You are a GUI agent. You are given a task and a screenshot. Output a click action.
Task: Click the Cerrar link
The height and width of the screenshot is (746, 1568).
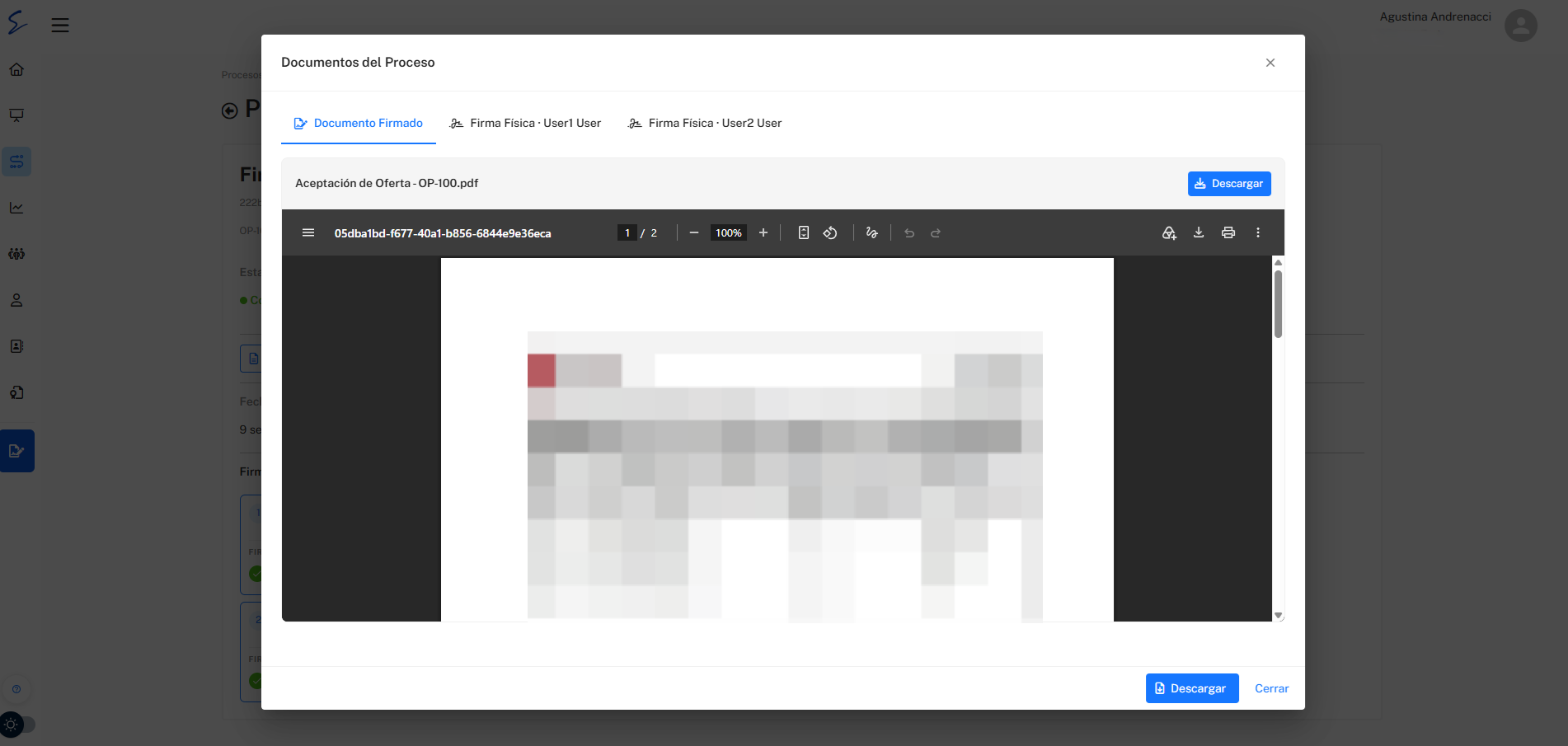[x=1271, y=688]
